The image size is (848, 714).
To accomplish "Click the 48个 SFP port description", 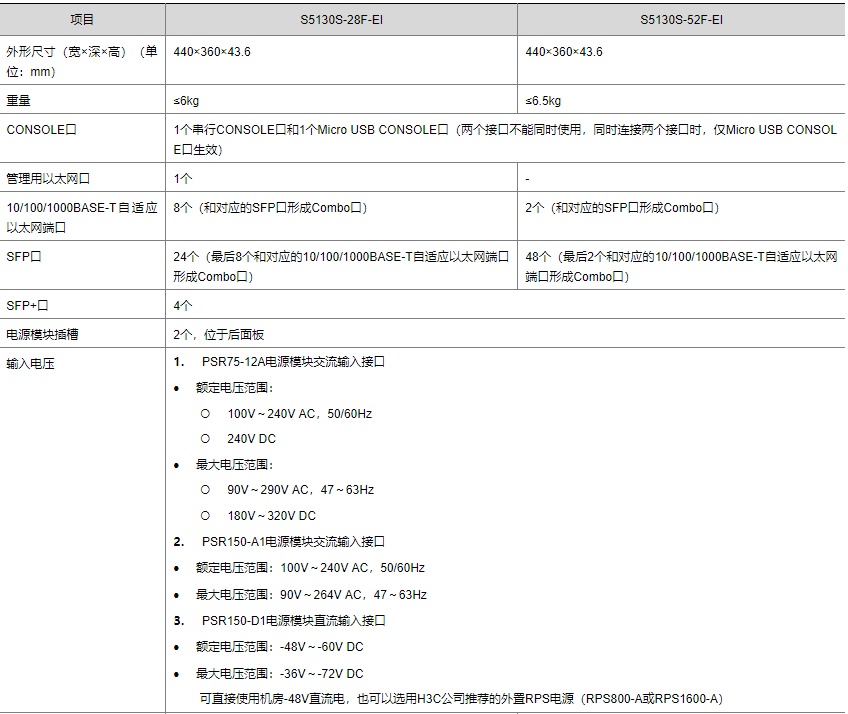I will pos(681,266).
